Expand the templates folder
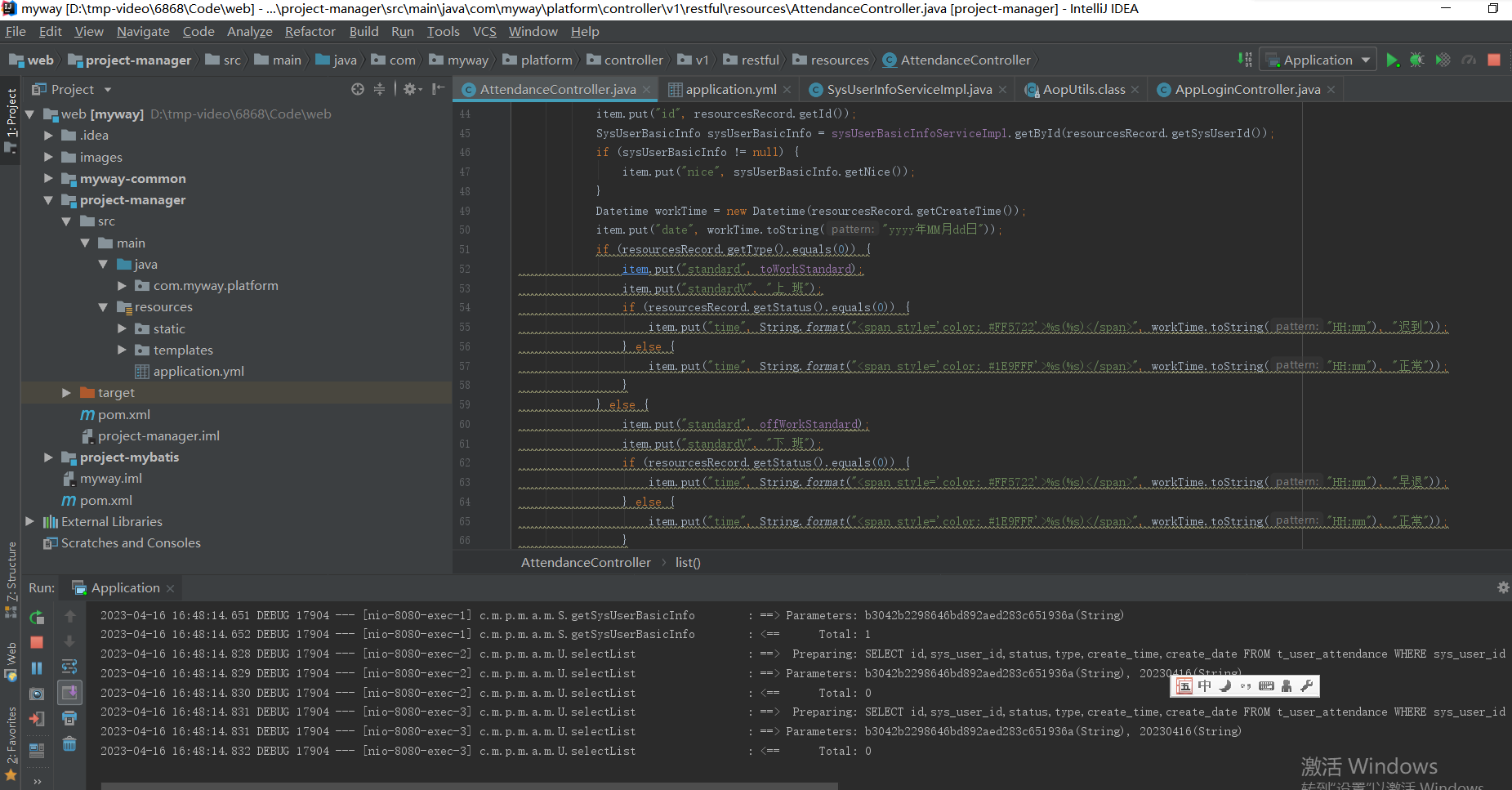The width and height of the screenshot is (1512, 790). tap(122, 350)
